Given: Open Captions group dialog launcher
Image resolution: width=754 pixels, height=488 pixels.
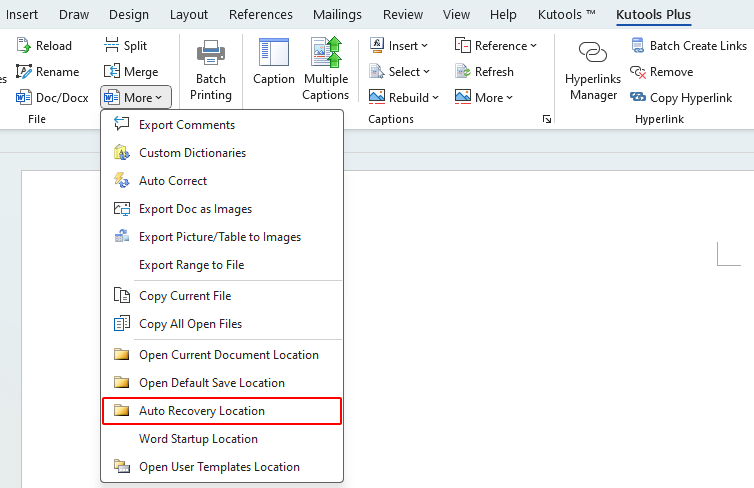Looking at the screenshot, I should click(547, 119).
